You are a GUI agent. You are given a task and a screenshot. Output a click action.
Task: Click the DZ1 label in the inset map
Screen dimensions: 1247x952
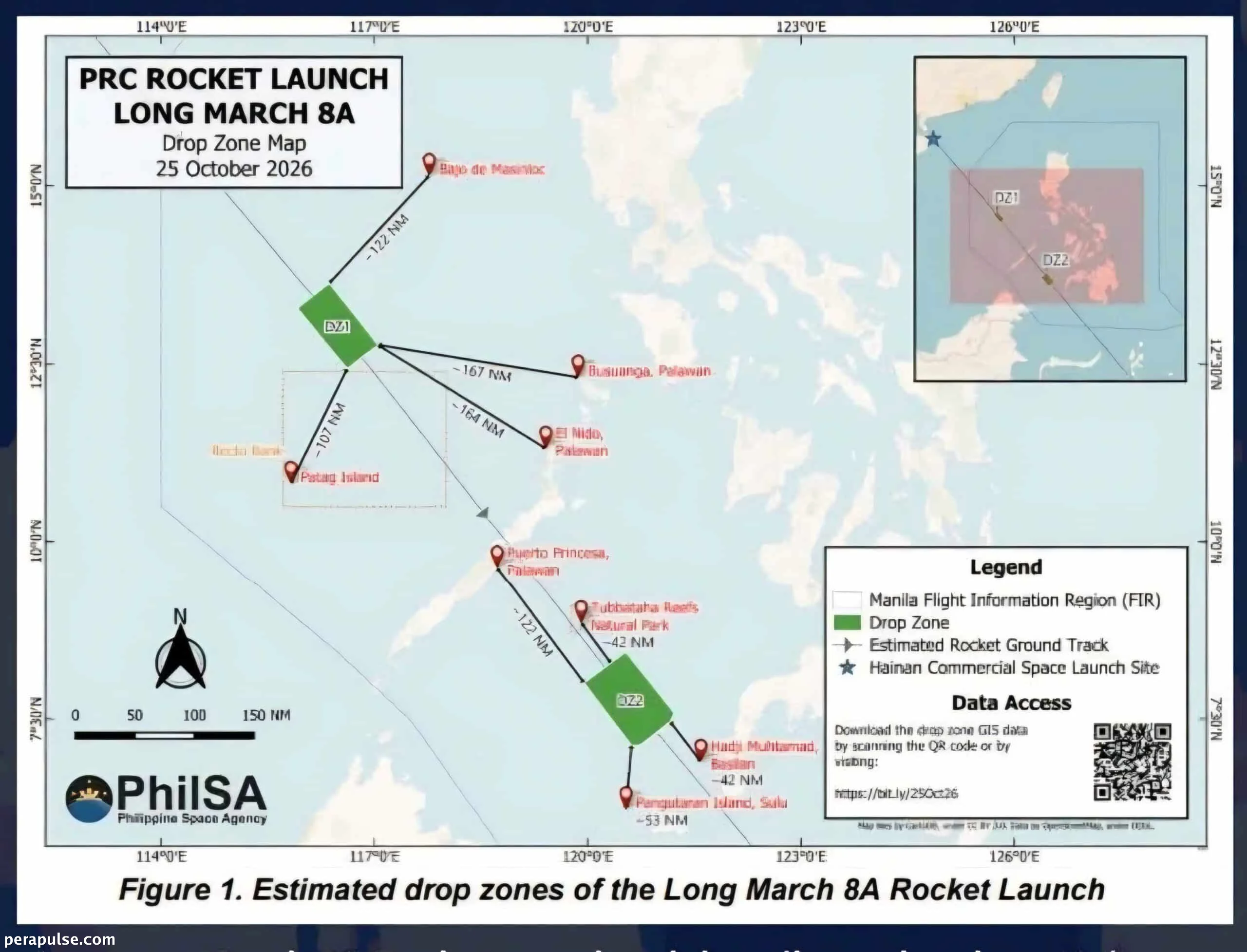coord(1007,198)
